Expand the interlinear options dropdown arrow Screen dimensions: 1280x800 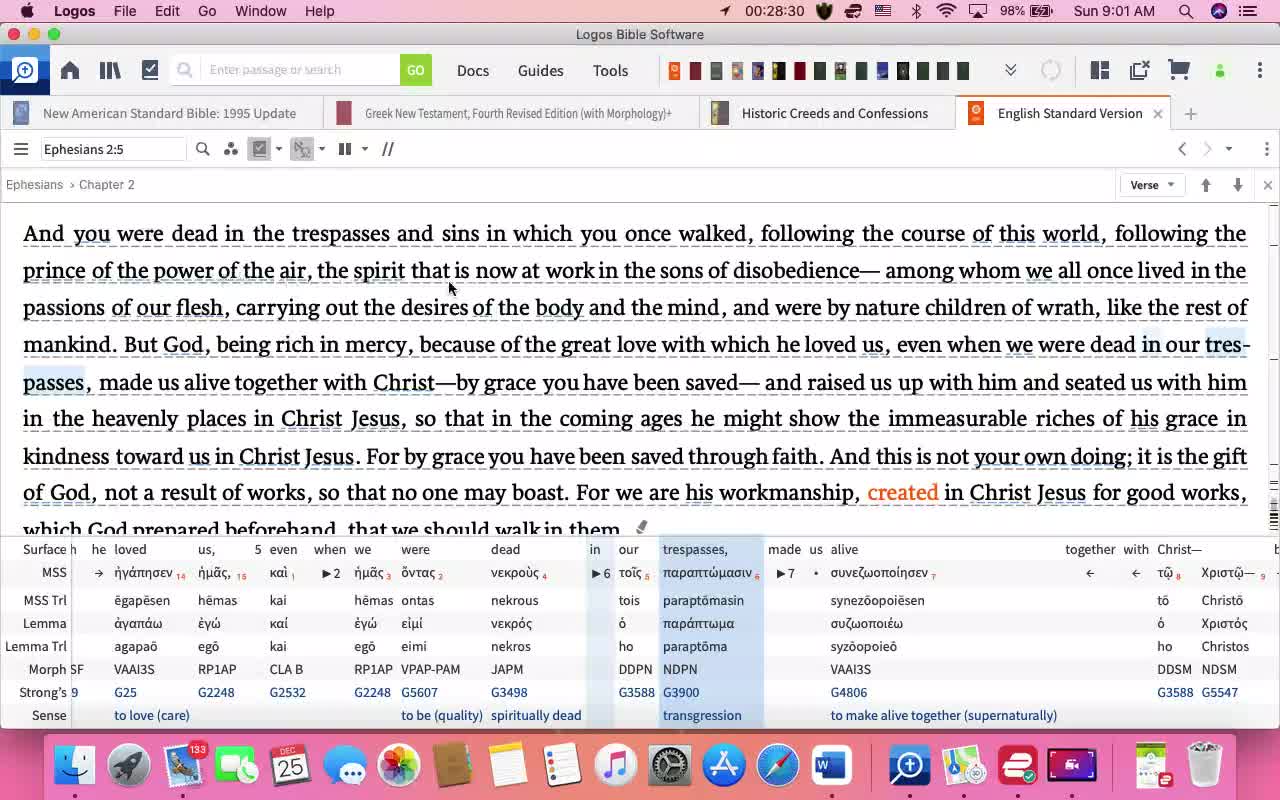pos(279,149)
